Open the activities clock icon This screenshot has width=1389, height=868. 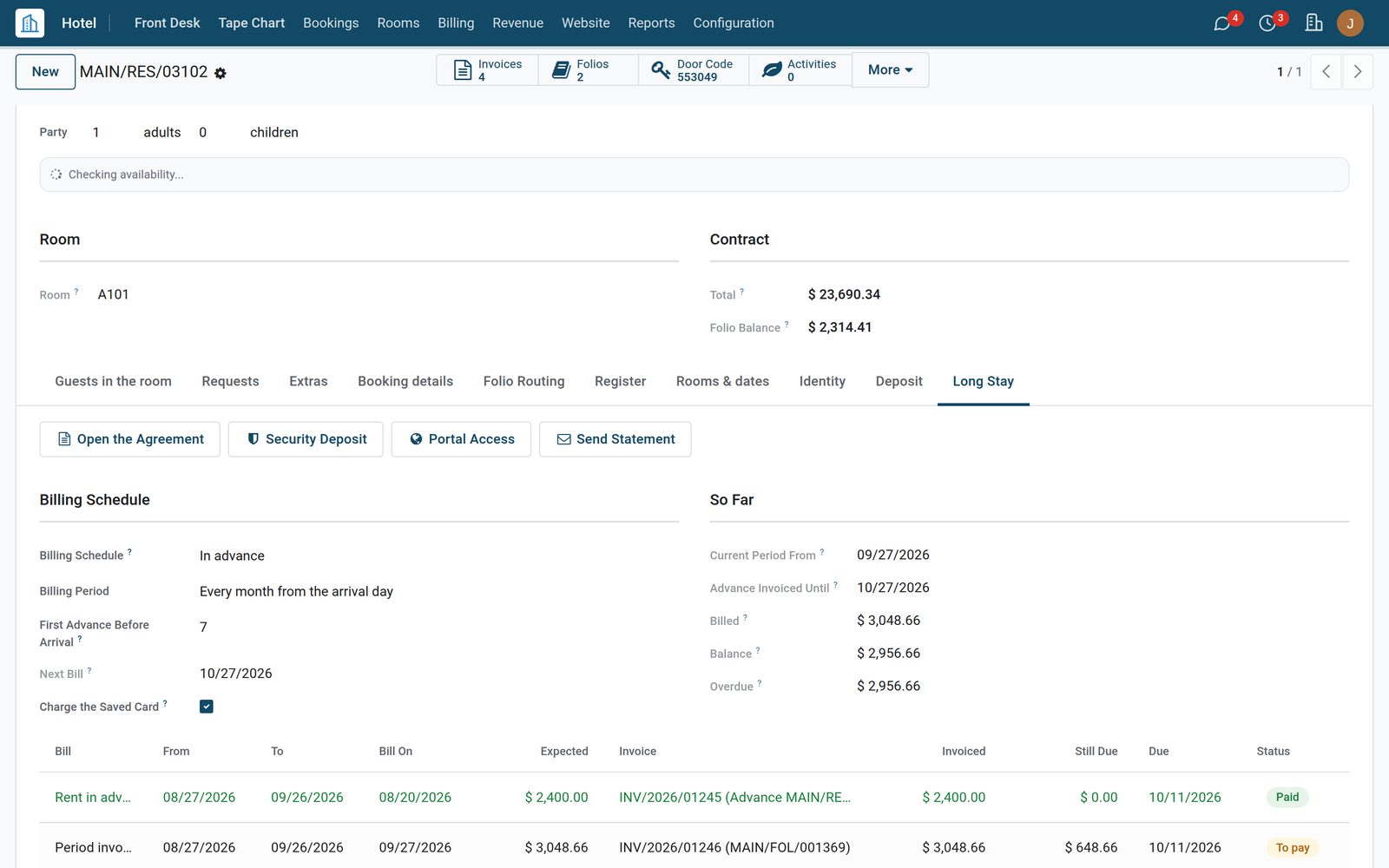click(x=1267, y=23)
